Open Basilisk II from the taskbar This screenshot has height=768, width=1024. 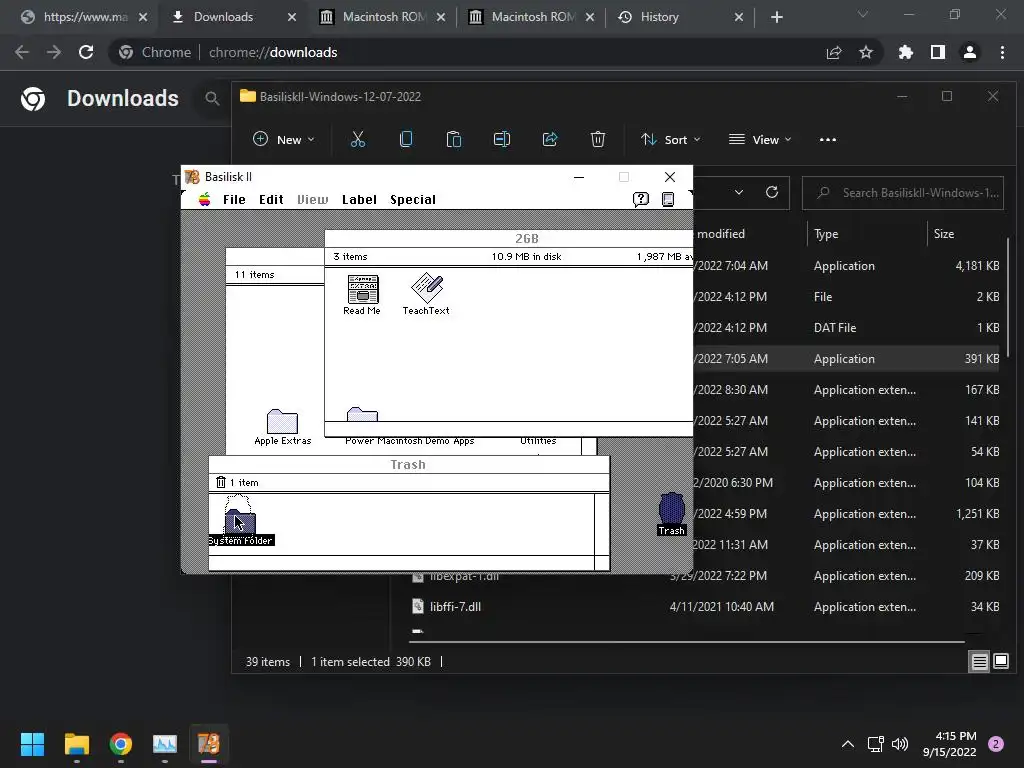[209, 744]
